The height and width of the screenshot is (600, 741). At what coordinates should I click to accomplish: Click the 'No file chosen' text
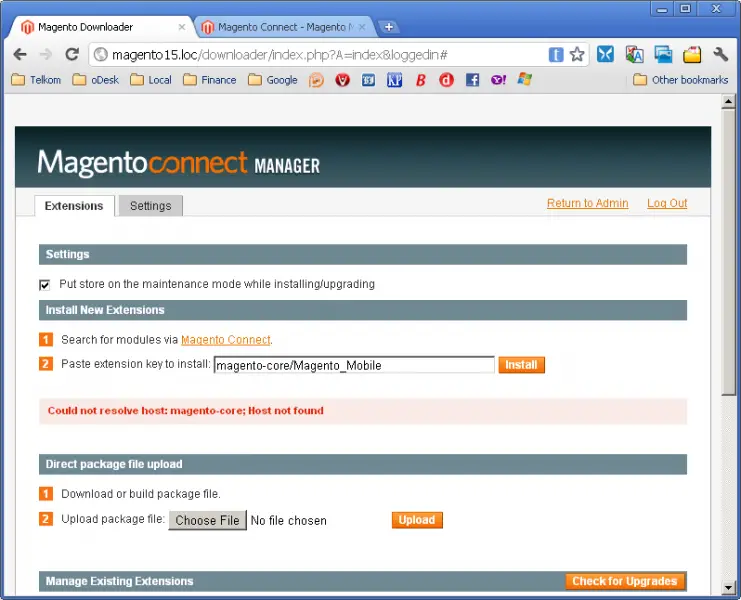[x=288, y=521]
